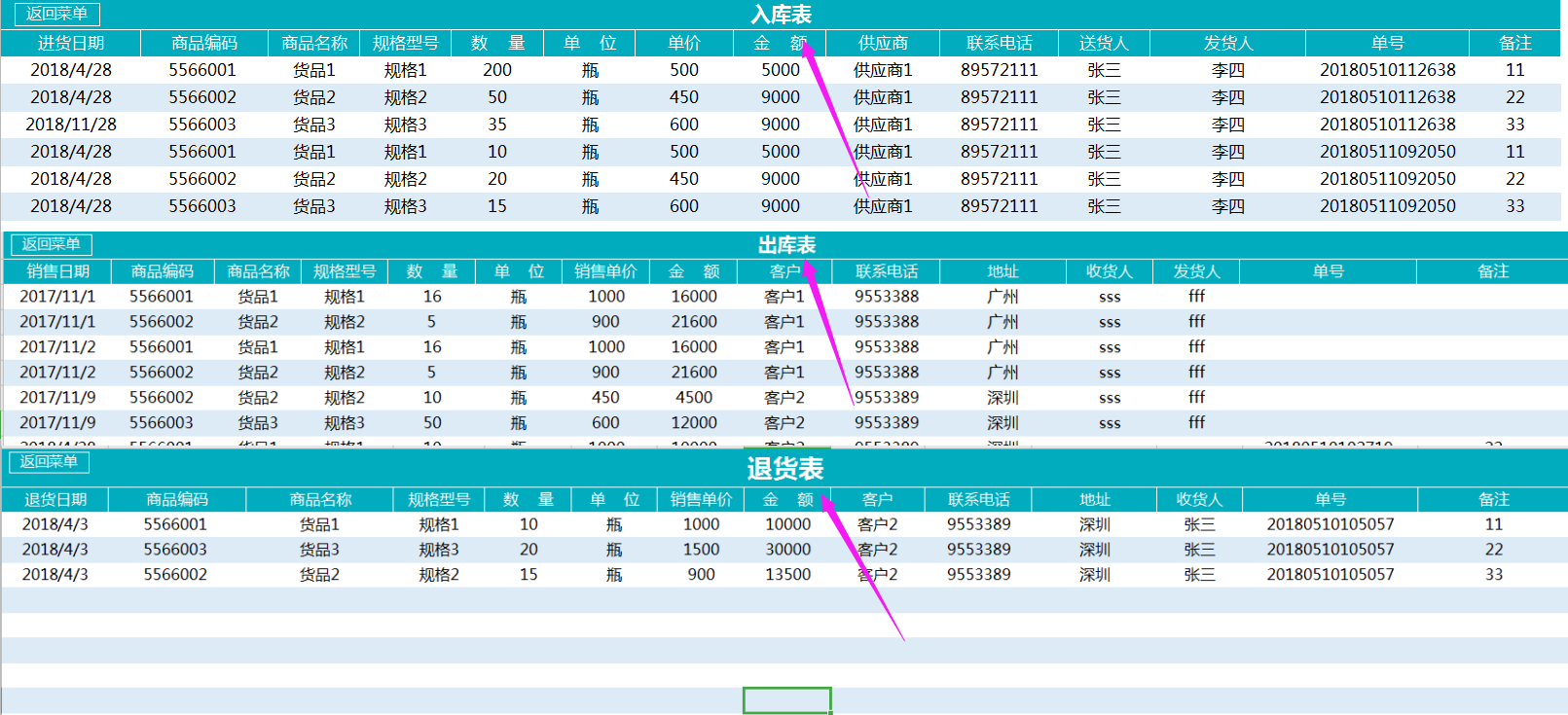Screen dimensions: 1568x715
Task: Click 联系电话 header in 入库表
Action: pos(1000,43)
